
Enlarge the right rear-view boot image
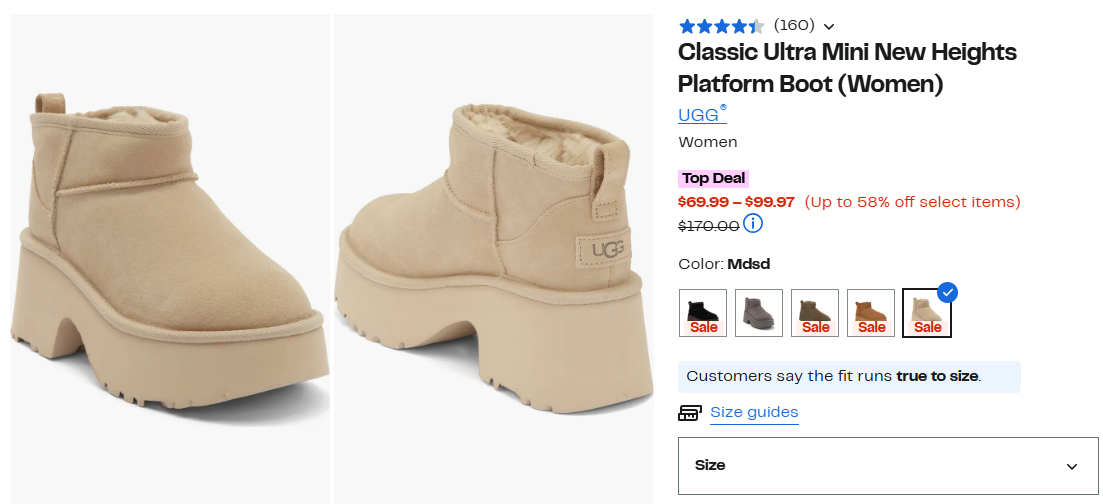pyautogui.click(x=495, y=259)
